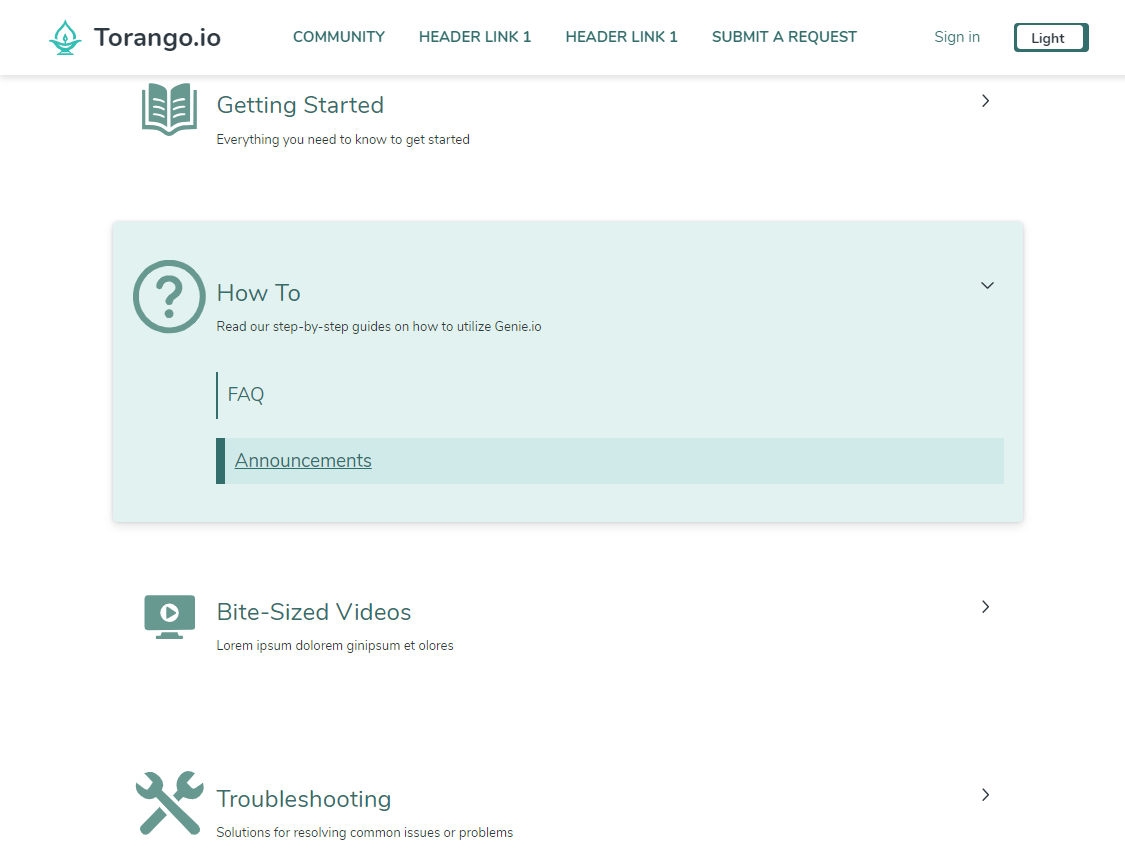Click the first Header Link 1 item
Image resolution: width=1125 pixels, height=861 pixels.
[475, 37]
